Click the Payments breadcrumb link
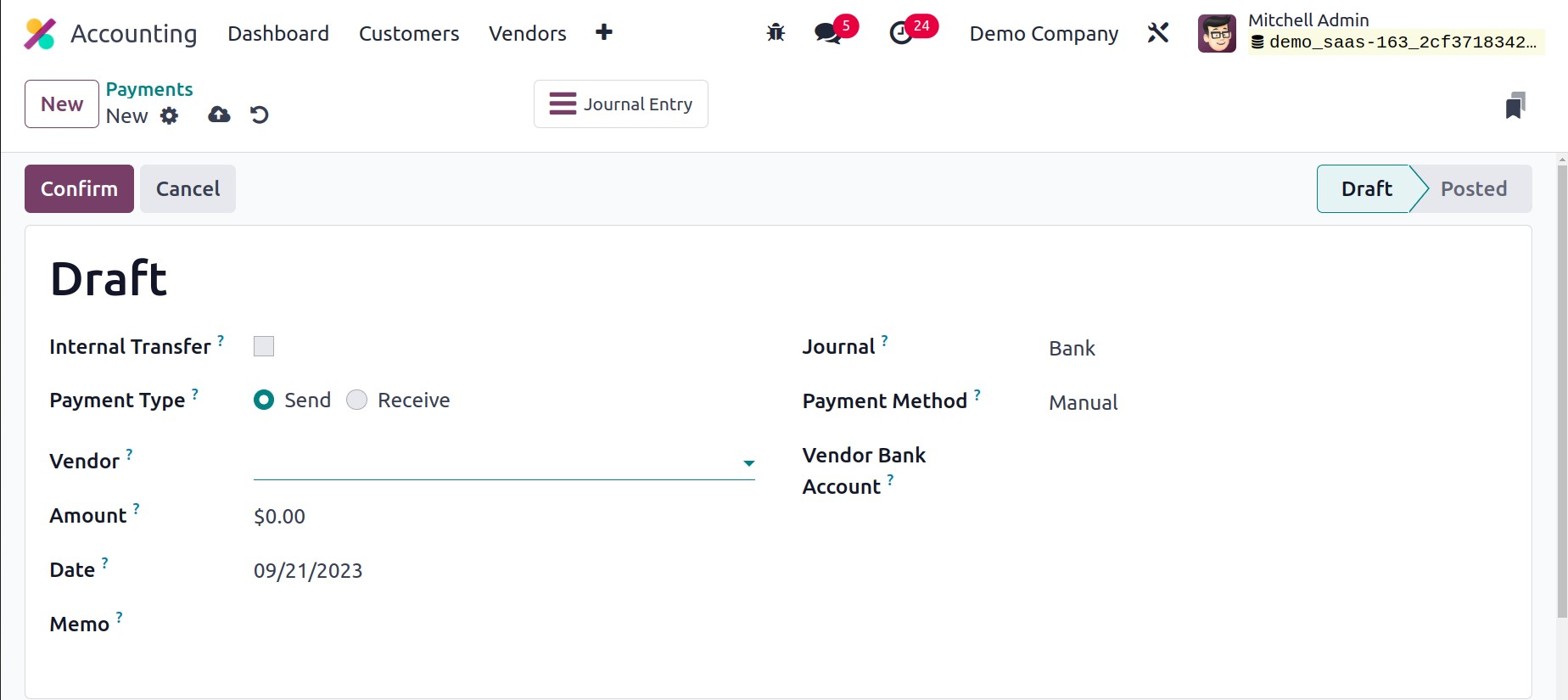Image resolution: width=1568 pixels, height=700 pixels. tap(149, 89)
